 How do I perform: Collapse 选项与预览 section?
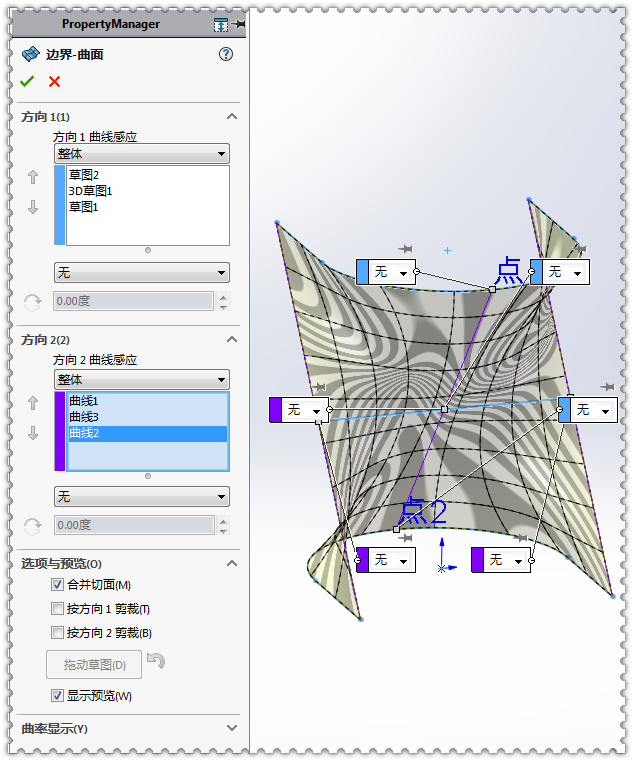click(231, 564)
